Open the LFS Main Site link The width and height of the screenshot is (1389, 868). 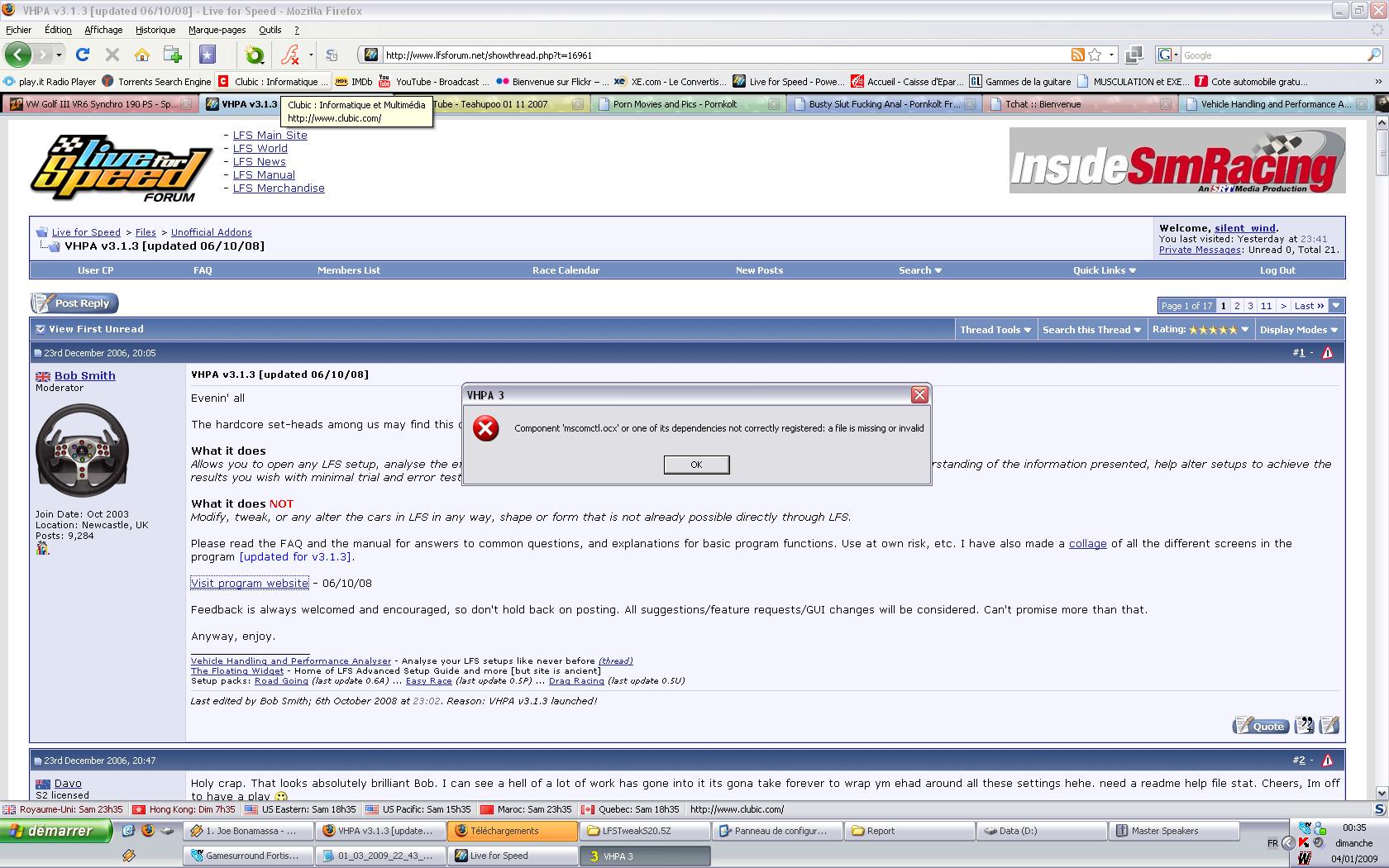(270, 135)
